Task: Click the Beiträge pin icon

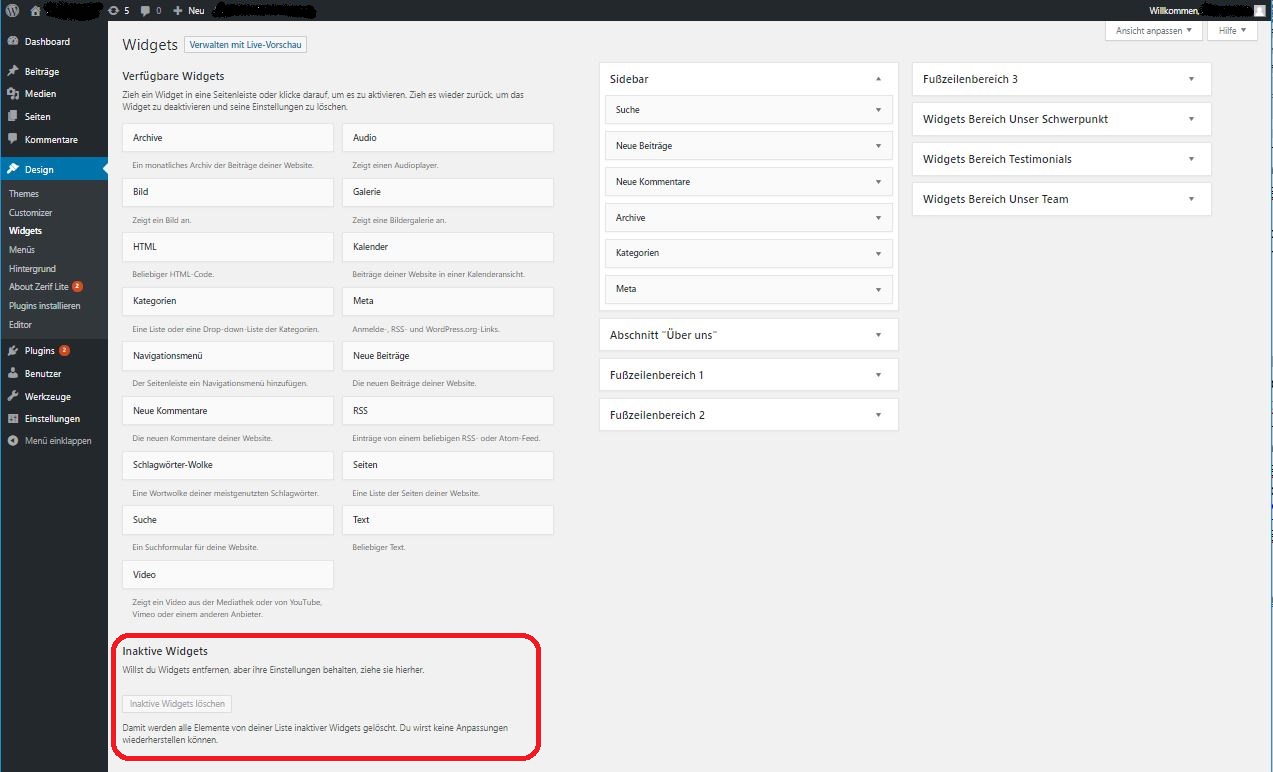Action: coord(13,72)
